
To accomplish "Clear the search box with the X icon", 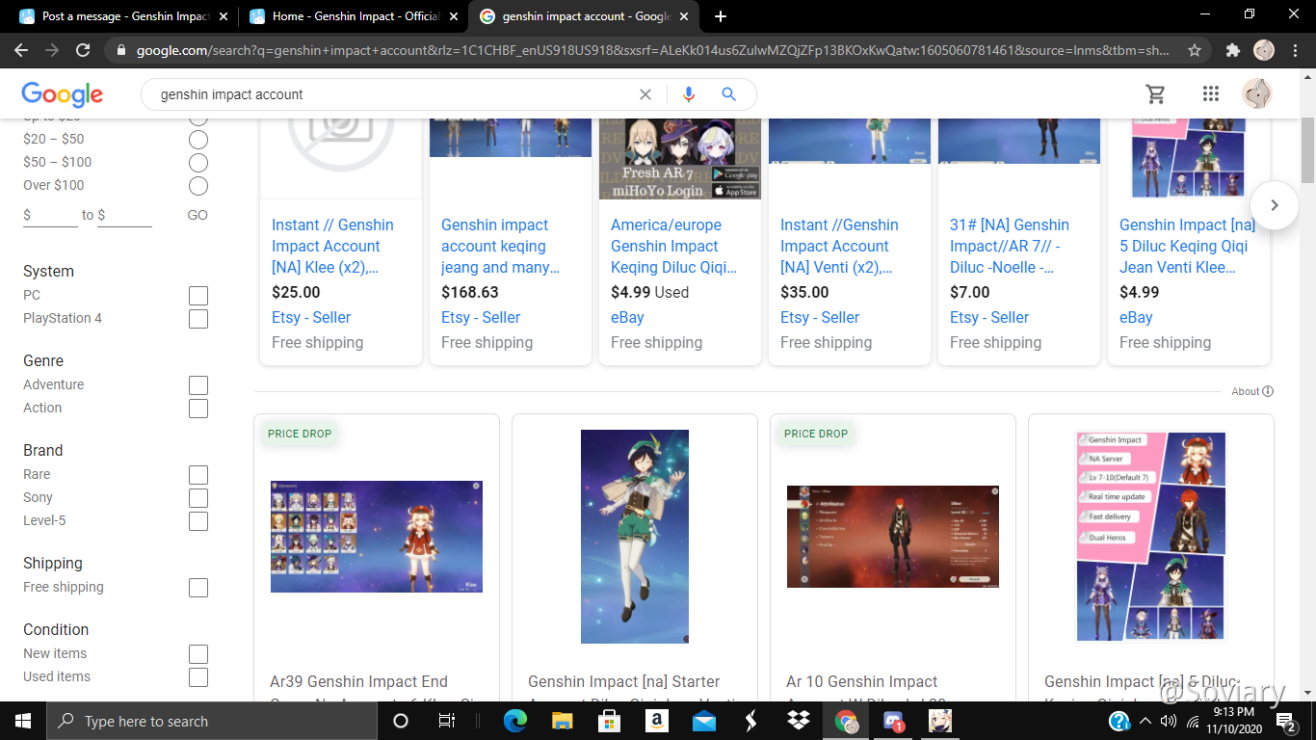I will point(645,94).
